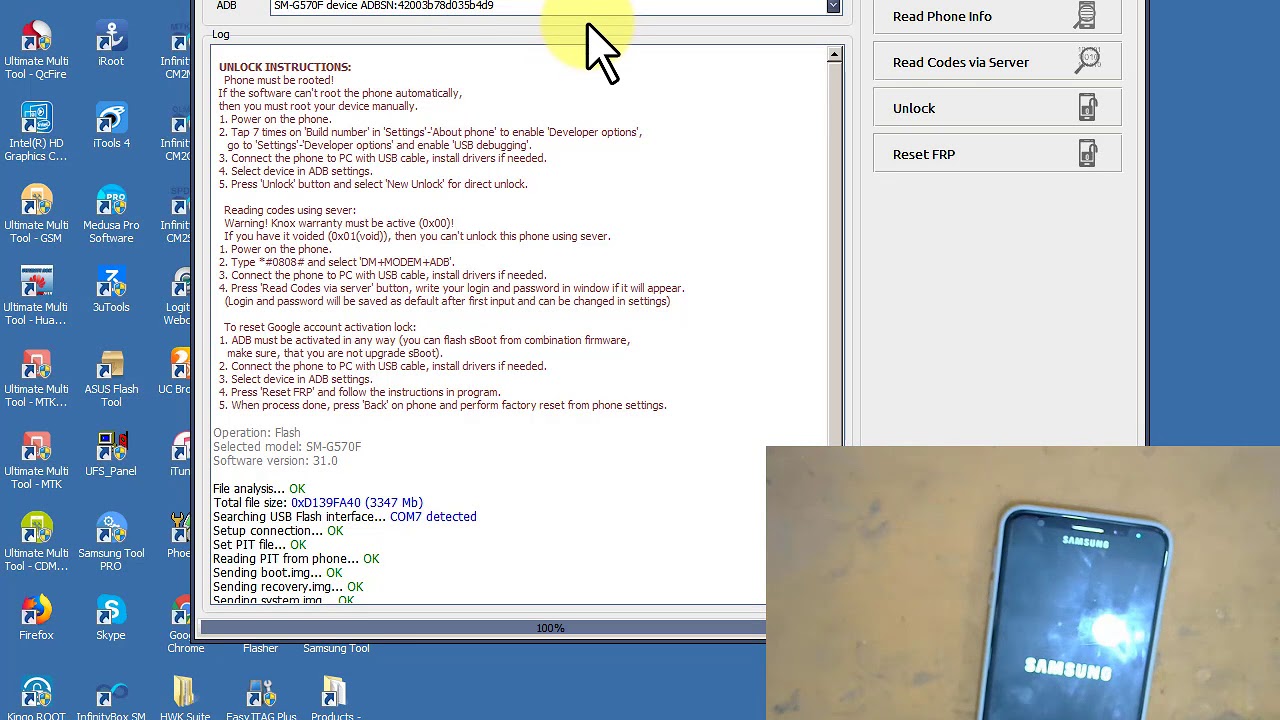Launch Intel(R) HD Graphics Control shortcut
This screenshot has height=720, width=1280.
(x=36, y=132)
